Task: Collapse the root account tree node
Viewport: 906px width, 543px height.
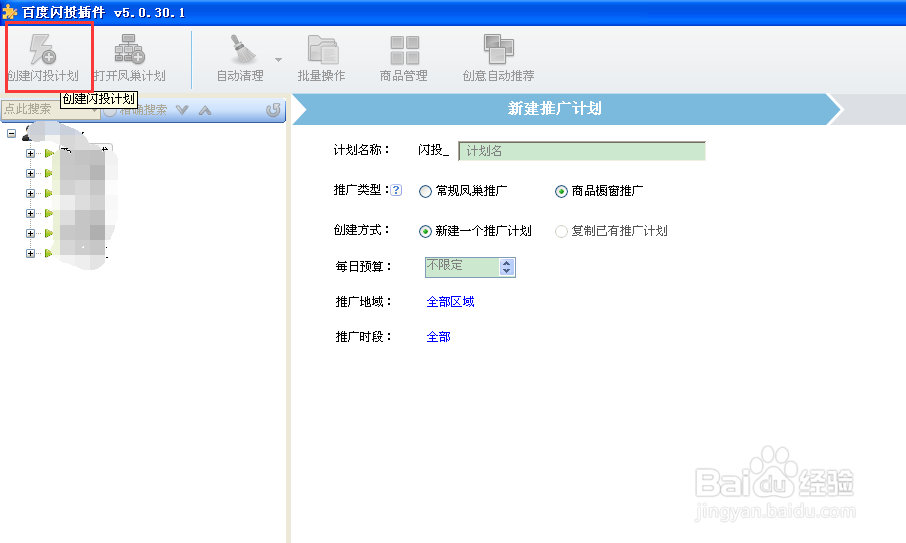Action: (11, 133)
